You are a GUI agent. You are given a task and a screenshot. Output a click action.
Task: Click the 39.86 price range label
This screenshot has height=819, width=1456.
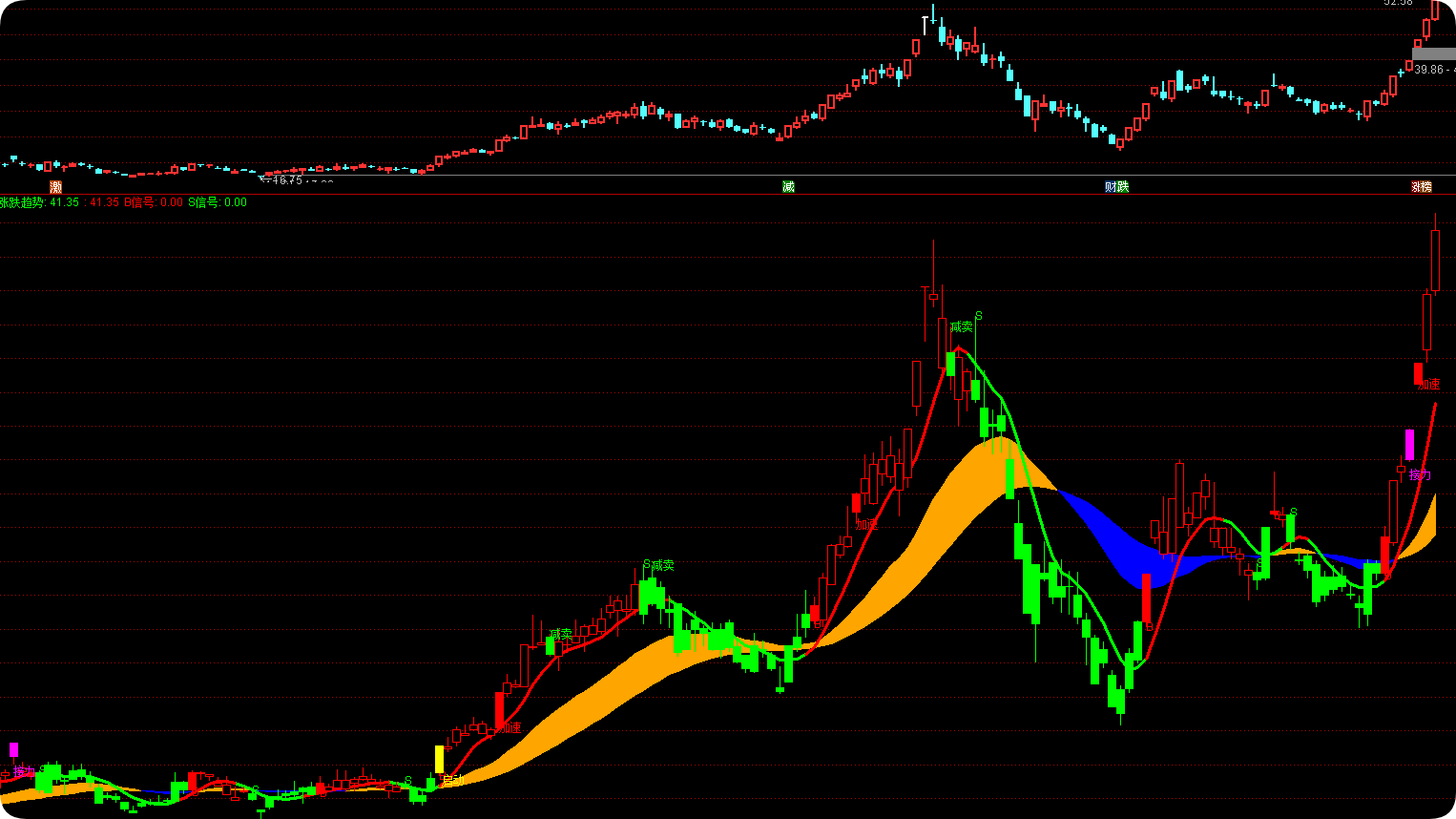click(1434, 70)
